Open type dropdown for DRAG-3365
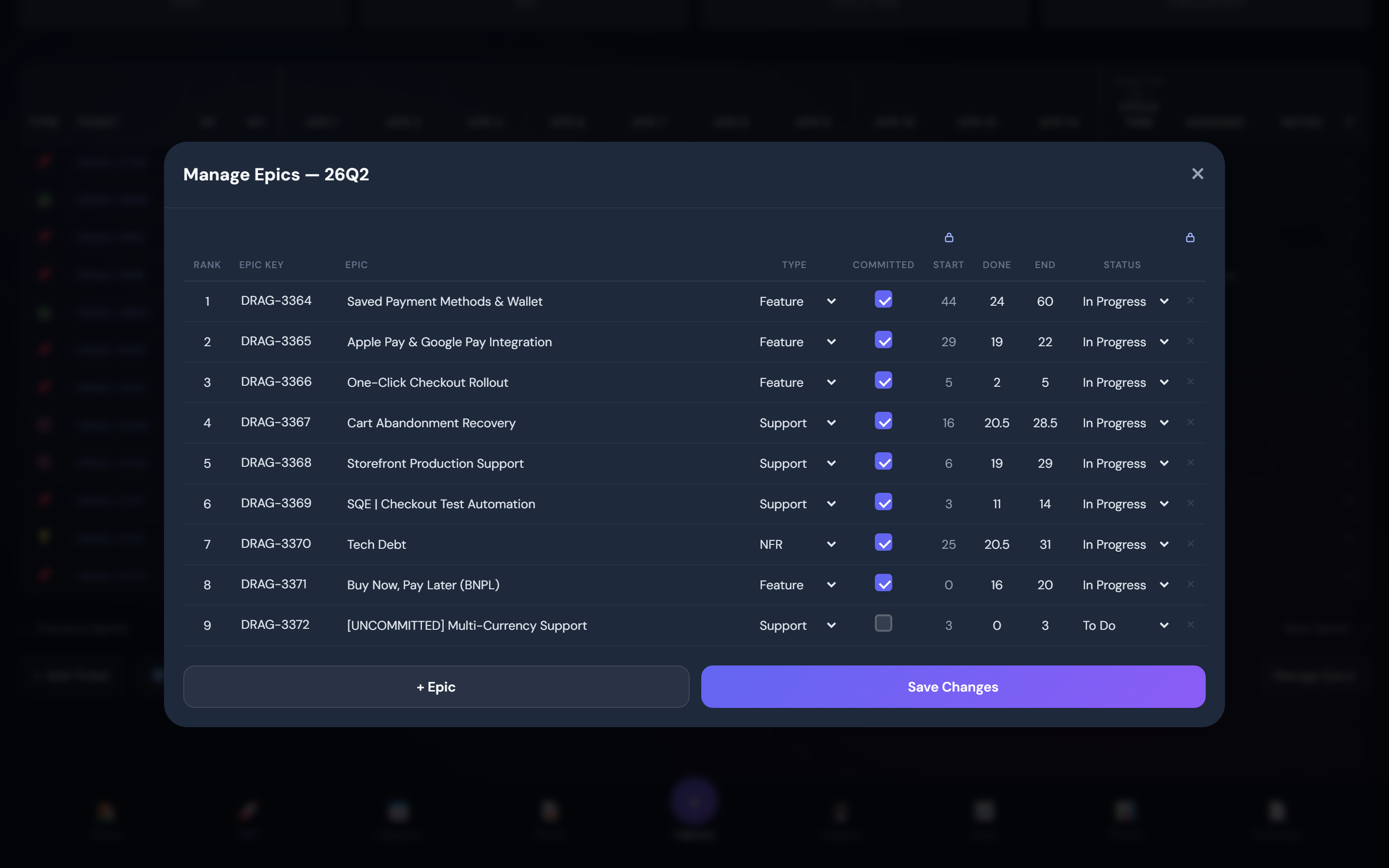 [798, 342]
